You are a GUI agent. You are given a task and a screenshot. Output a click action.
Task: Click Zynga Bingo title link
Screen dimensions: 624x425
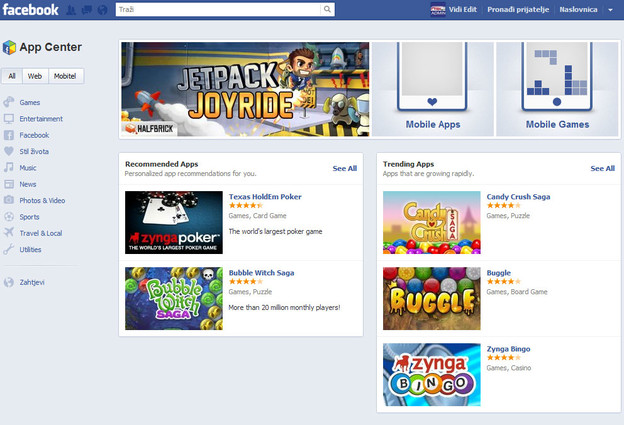pos(508,349)
